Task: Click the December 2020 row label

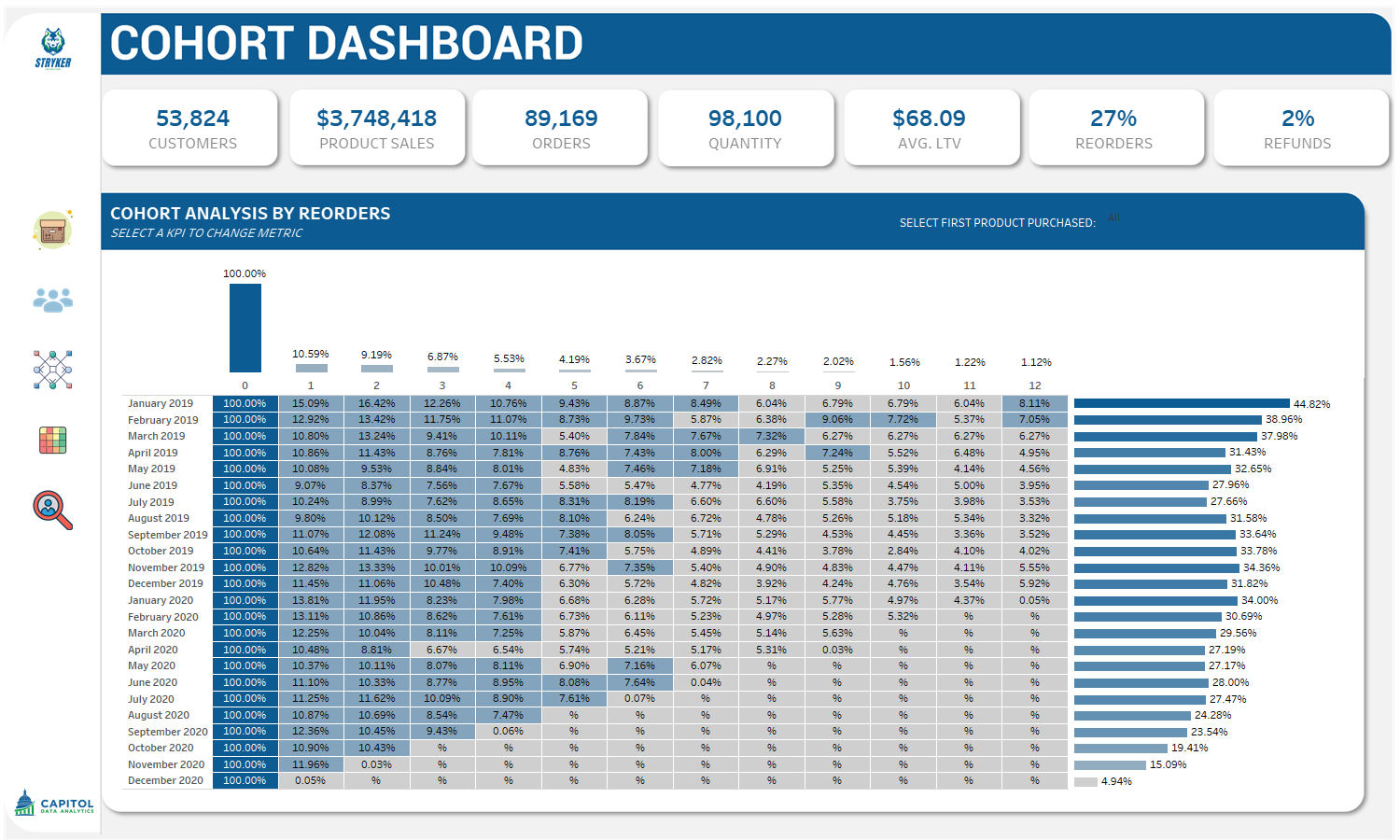Action: point(165,780)
